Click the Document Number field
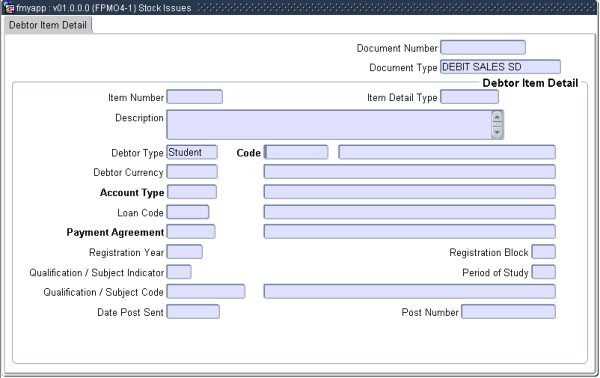 [483, 47]
